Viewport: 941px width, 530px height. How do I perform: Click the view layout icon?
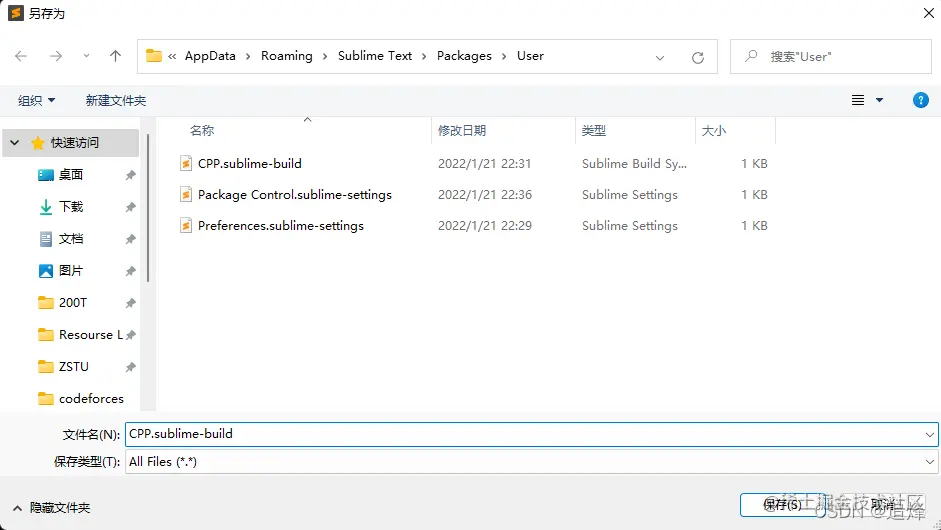click(858, 100)
